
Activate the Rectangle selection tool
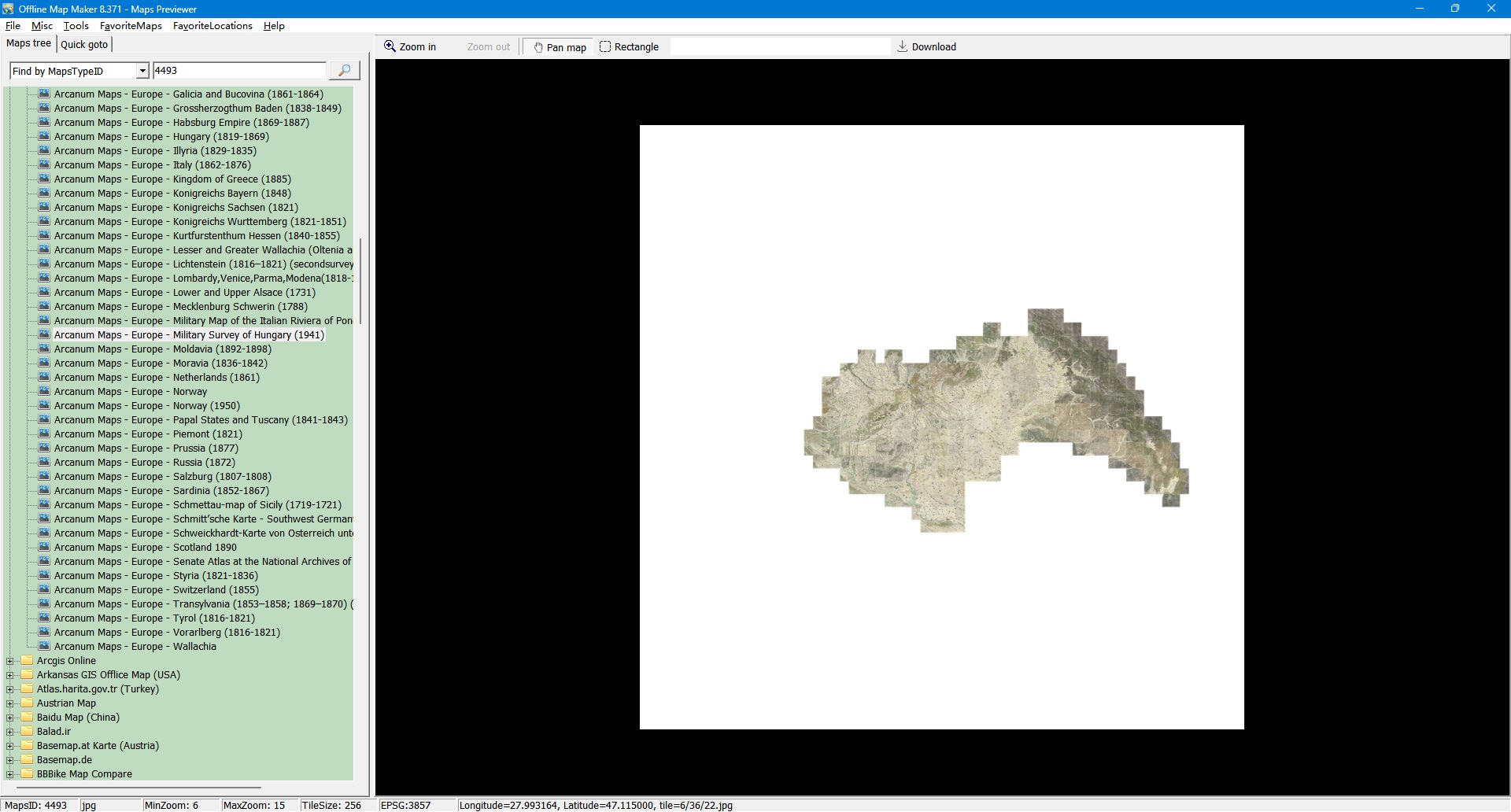click(x=629, y=47)
